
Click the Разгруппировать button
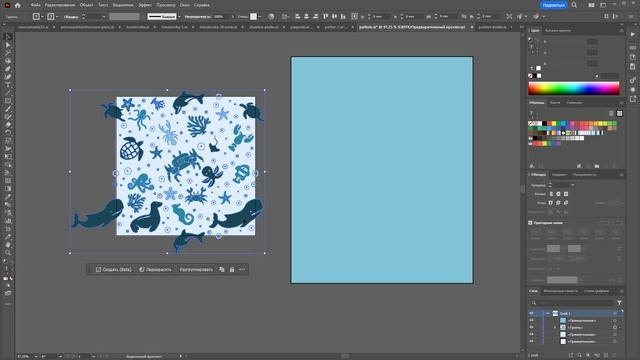point(196,269)
